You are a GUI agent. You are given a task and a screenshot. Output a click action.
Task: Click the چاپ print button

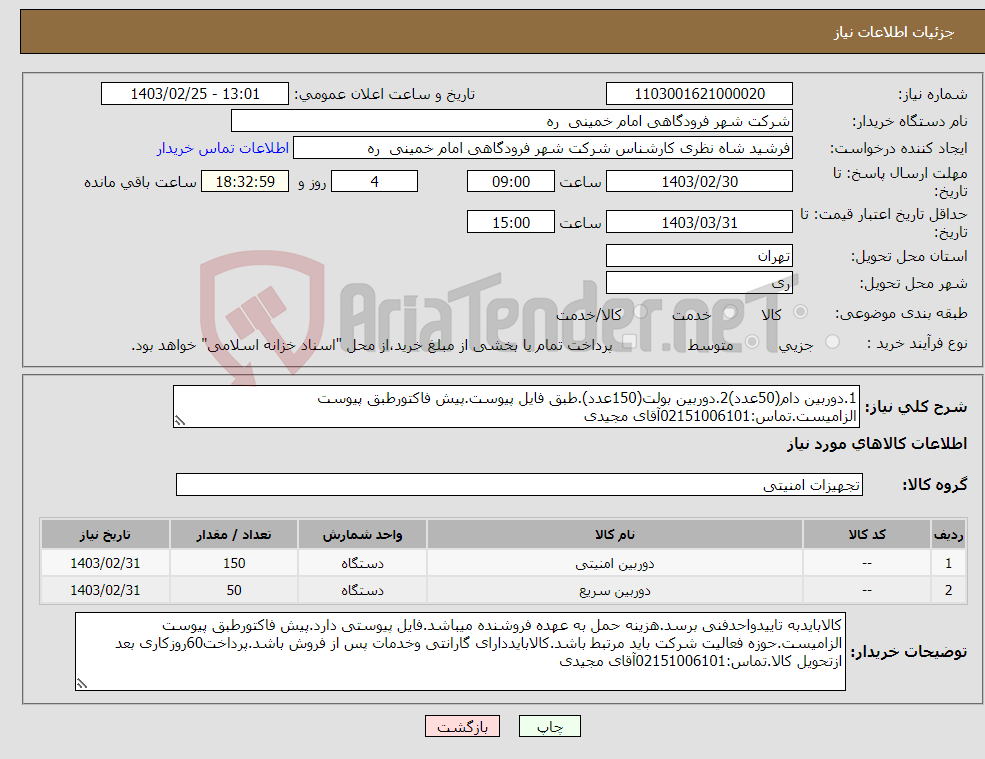550,726
